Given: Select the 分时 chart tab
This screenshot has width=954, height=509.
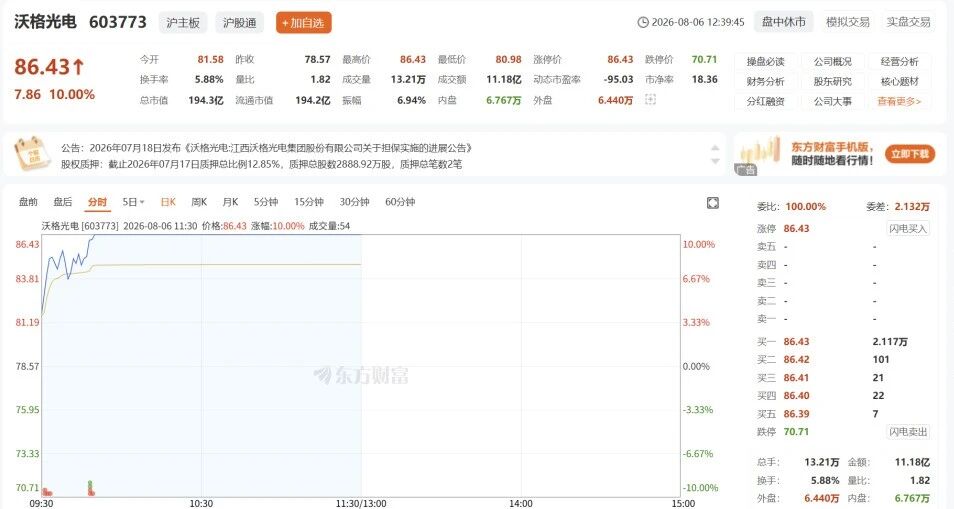Looking at the screenshot, I should tap(97, 202).
